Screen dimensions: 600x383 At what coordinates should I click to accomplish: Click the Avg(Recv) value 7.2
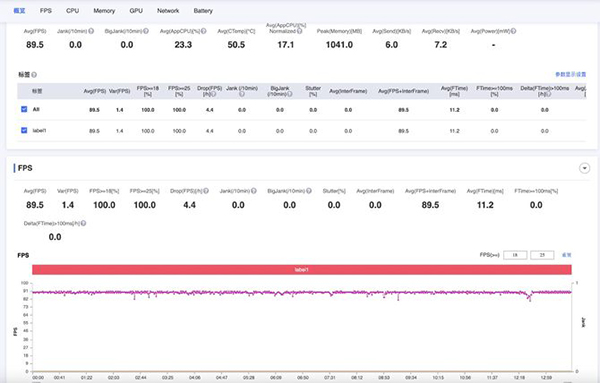[440, 45]
